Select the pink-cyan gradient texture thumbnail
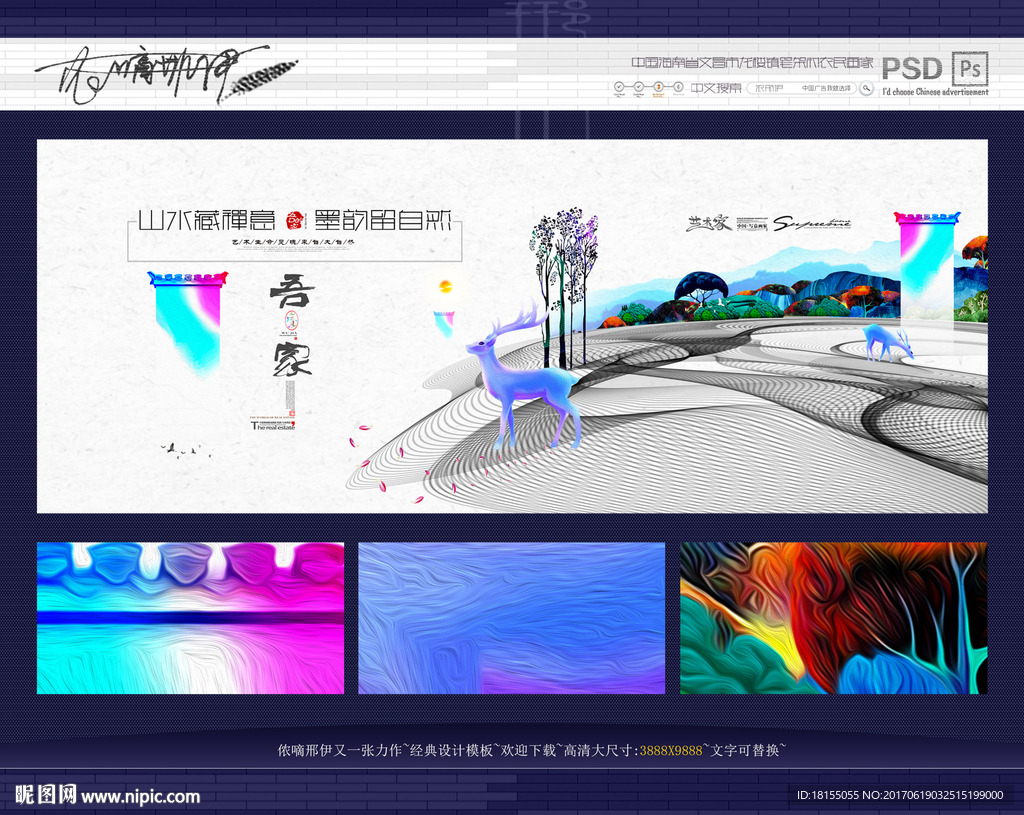1024x815 pixels. [190, 618]
